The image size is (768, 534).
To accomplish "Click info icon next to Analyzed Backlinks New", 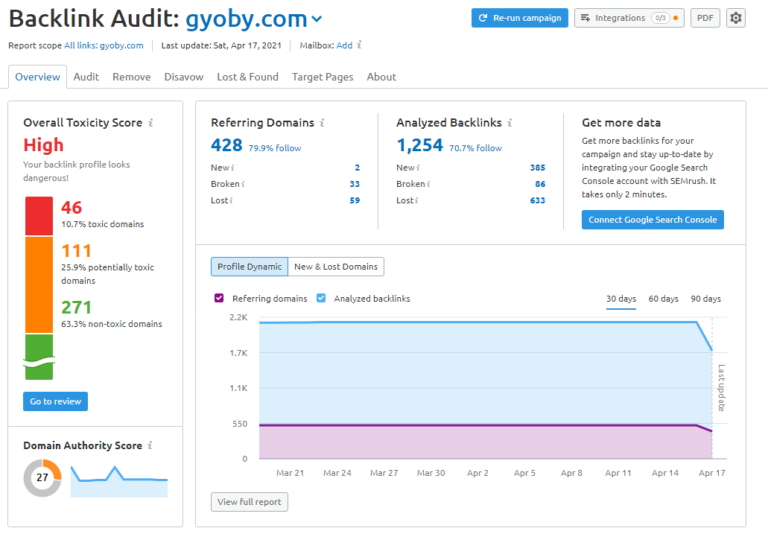I will click(x=418, y=168).
